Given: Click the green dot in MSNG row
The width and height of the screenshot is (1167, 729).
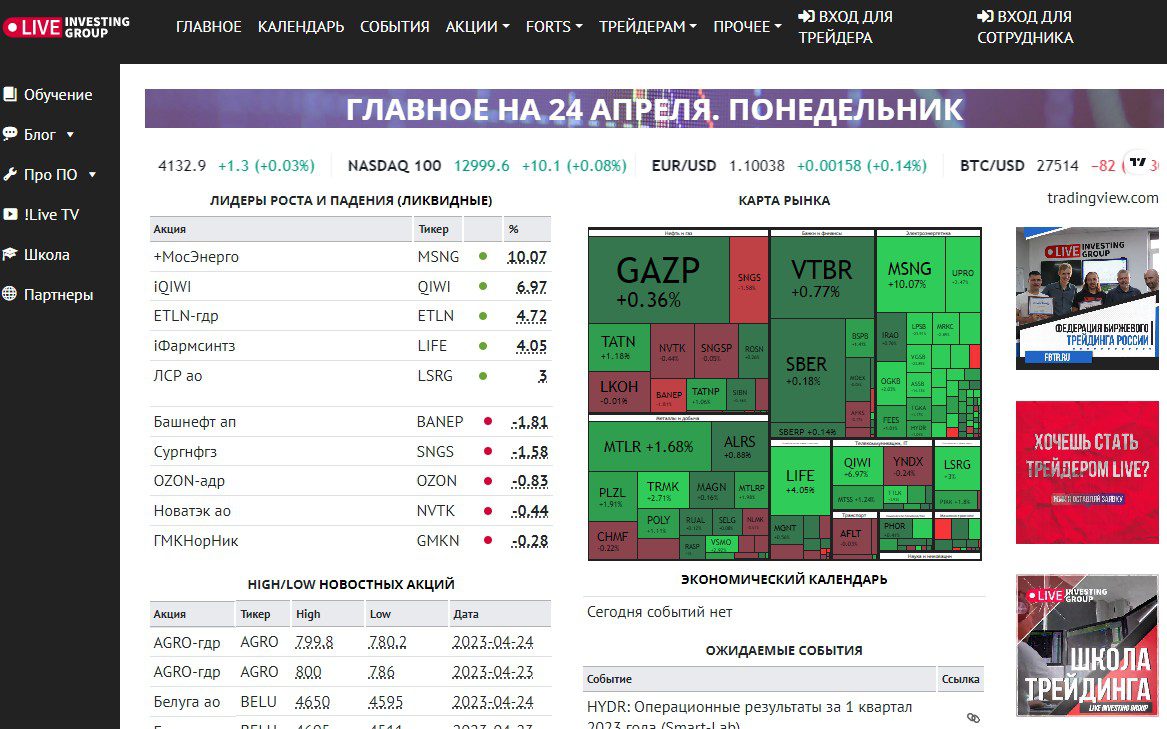Looking at the screenshot, I should (x=483, y=256).
